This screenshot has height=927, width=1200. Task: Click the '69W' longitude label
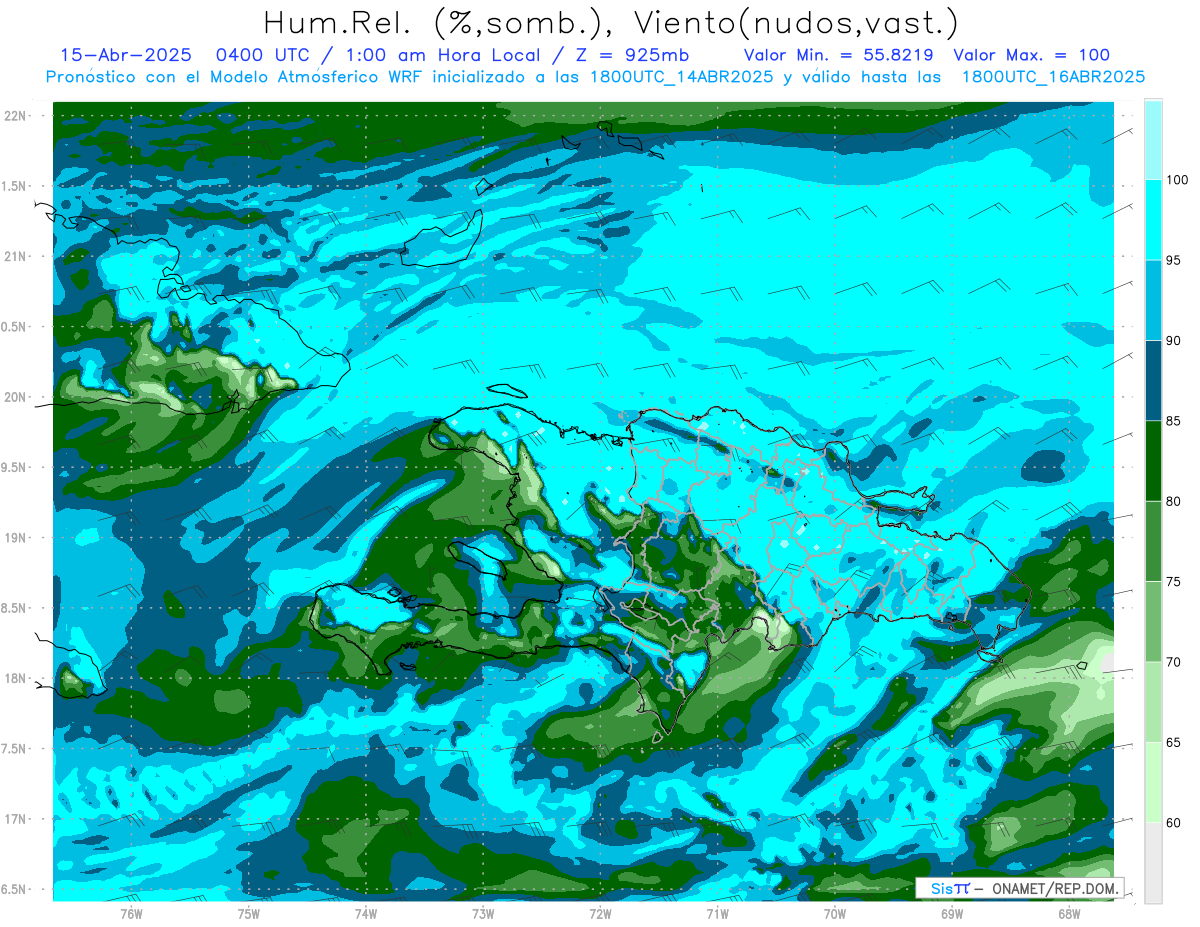tap(952, 913)
